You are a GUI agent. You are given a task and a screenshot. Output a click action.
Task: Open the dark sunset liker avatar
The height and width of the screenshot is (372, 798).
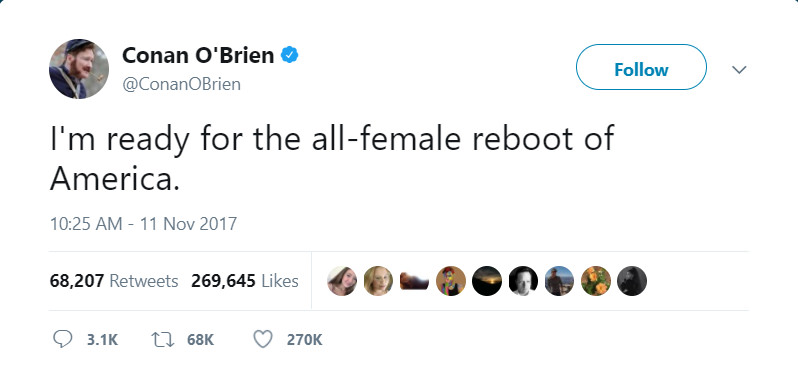[x=487, y=281]
